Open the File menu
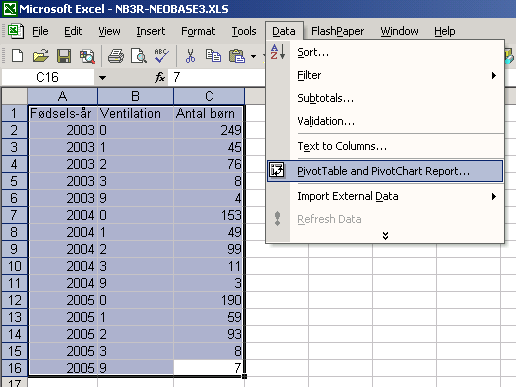Screen dimensions: 516x387 (x=40, y=31)
